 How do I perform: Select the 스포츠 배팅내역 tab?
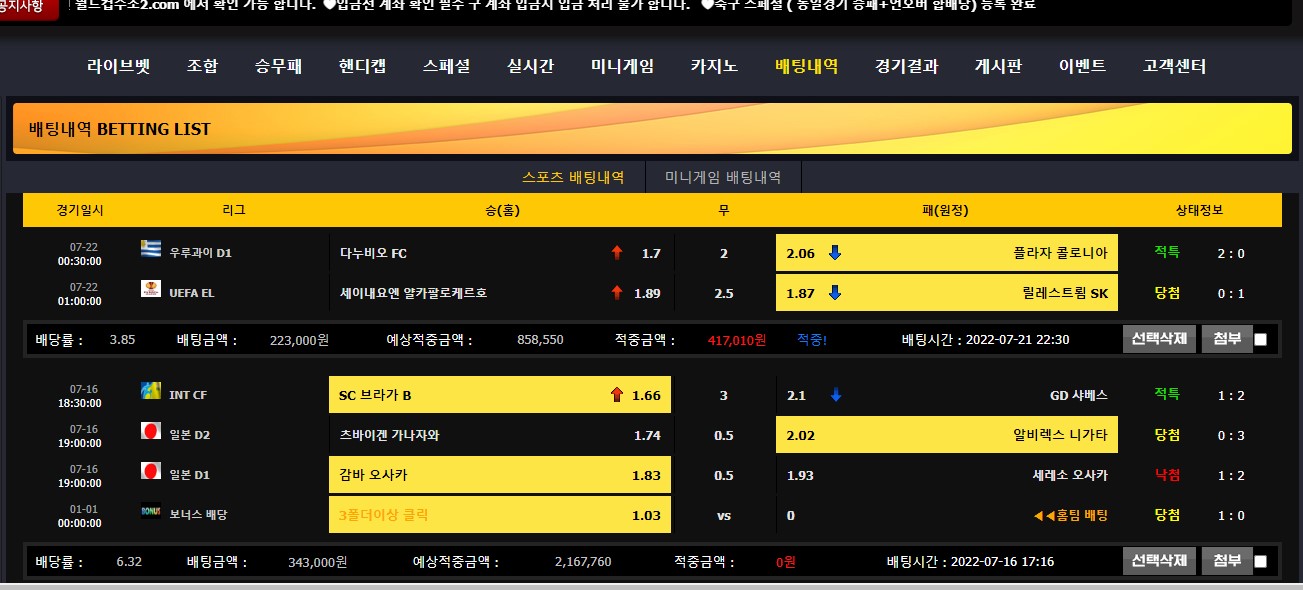coord(573,177)
